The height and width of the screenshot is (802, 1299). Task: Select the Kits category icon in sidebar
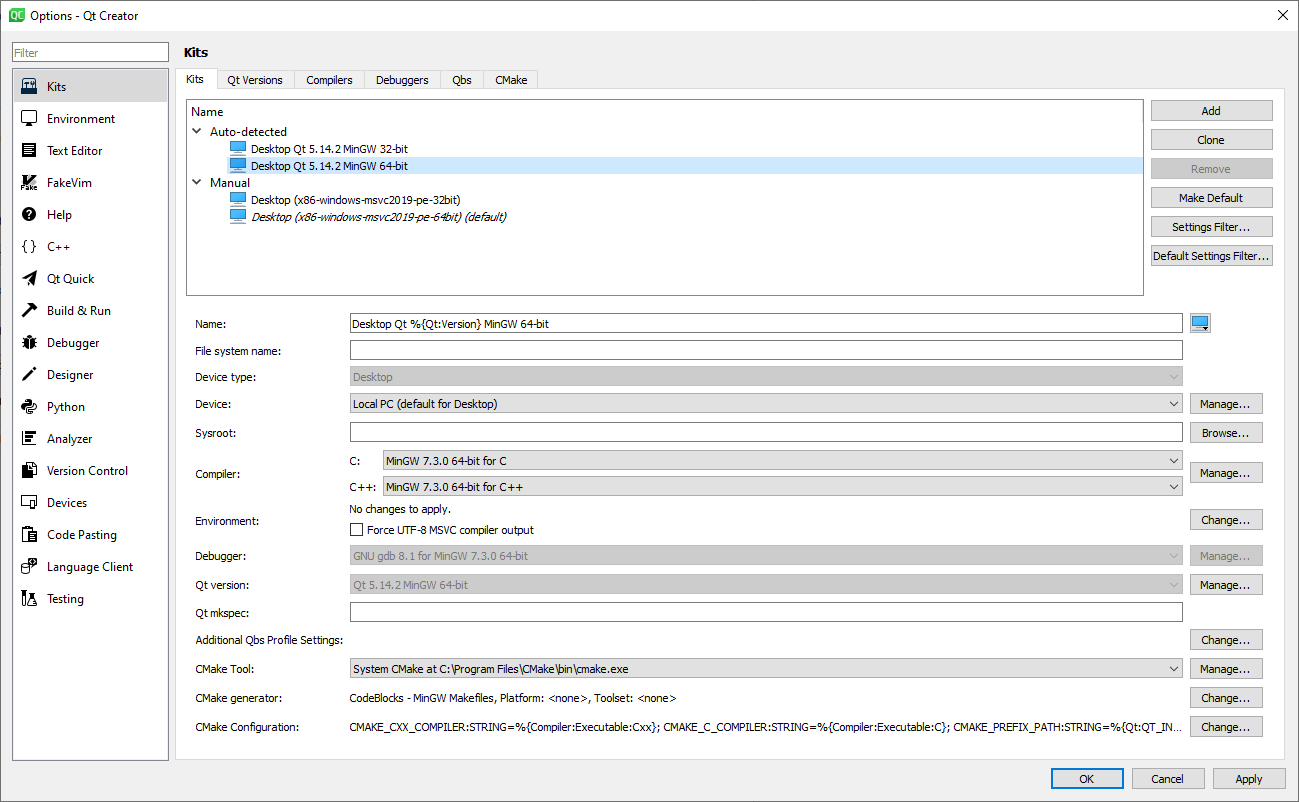click(x=29, y=87)
